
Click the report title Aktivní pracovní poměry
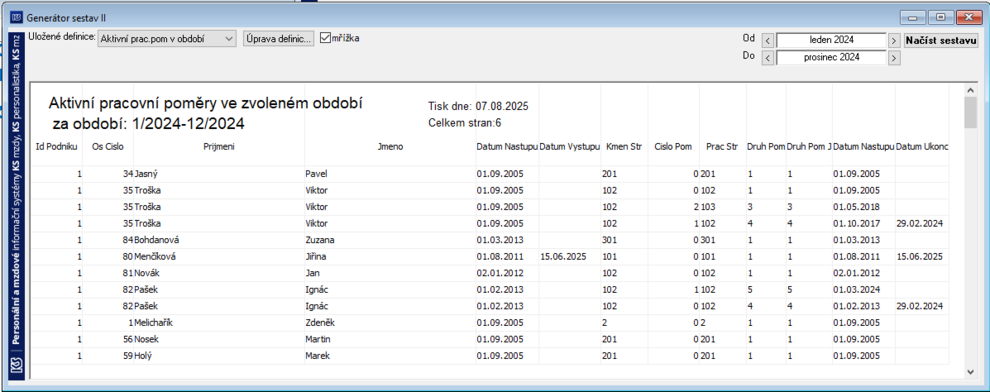[x=205, y=104]
